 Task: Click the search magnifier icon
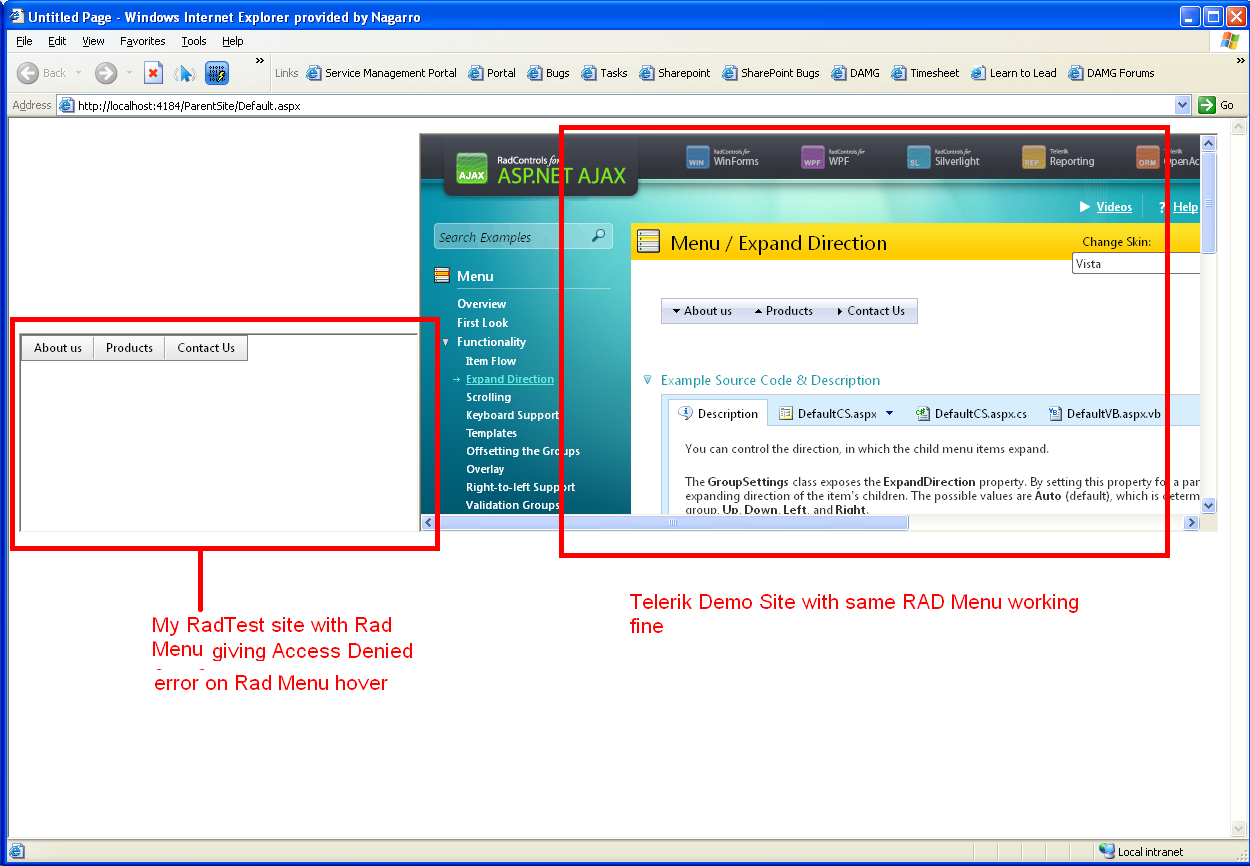click(x=599, y=236)
